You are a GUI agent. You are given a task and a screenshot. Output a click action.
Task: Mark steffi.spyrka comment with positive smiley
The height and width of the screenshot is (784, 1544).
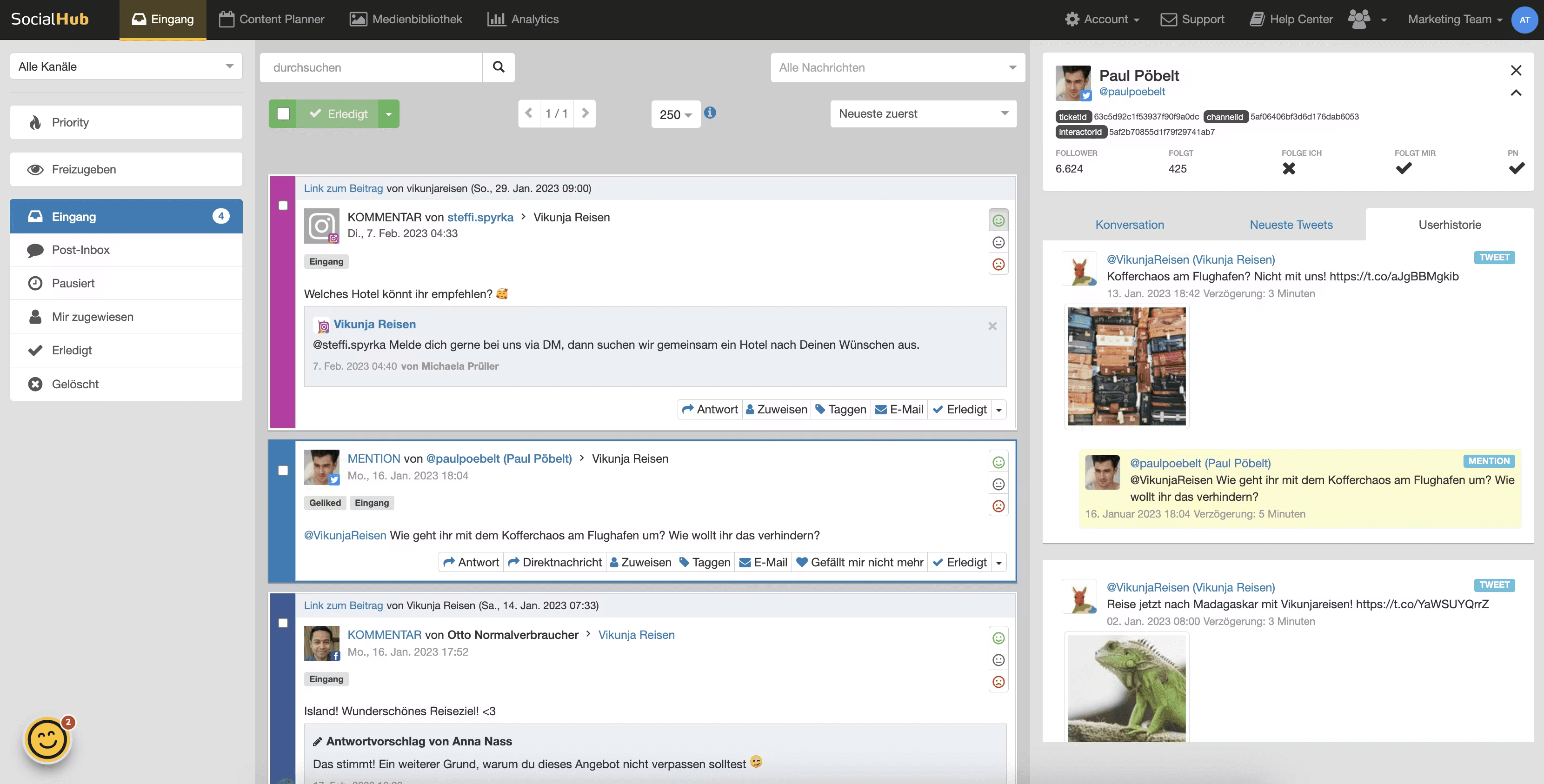click(998, 220)
